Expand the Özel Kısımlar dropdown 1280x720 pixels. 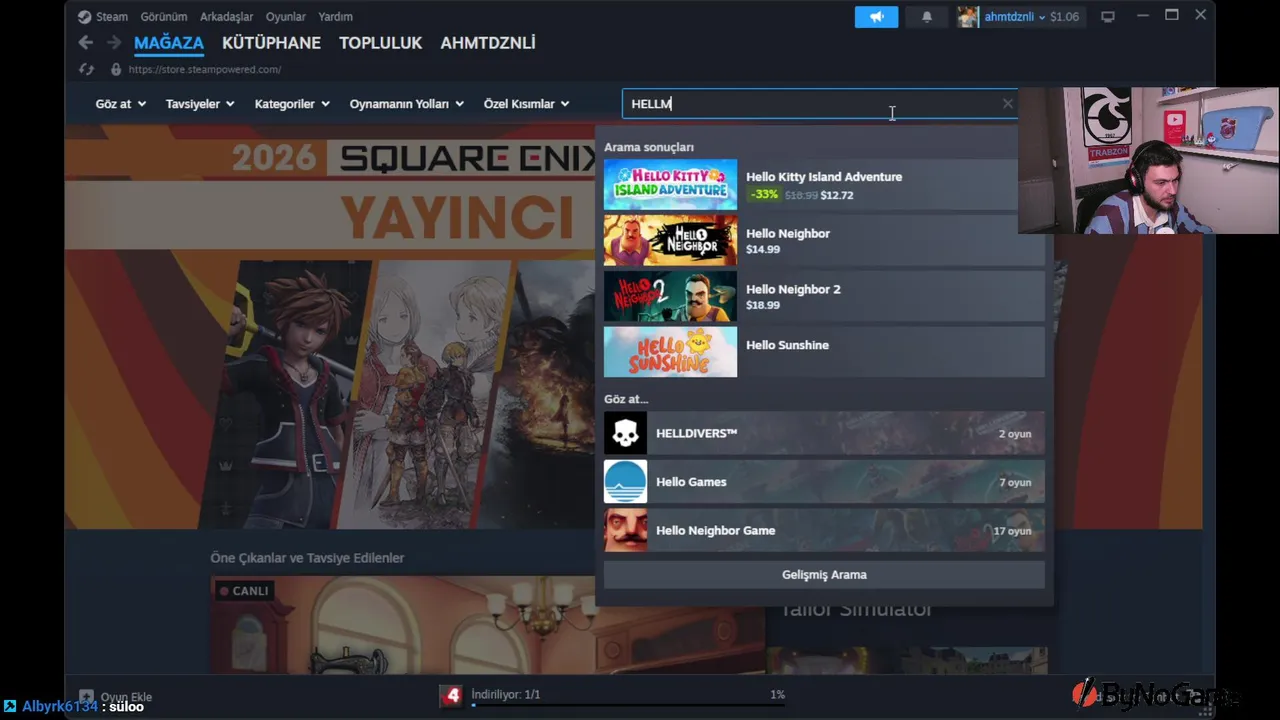[526, 104]
